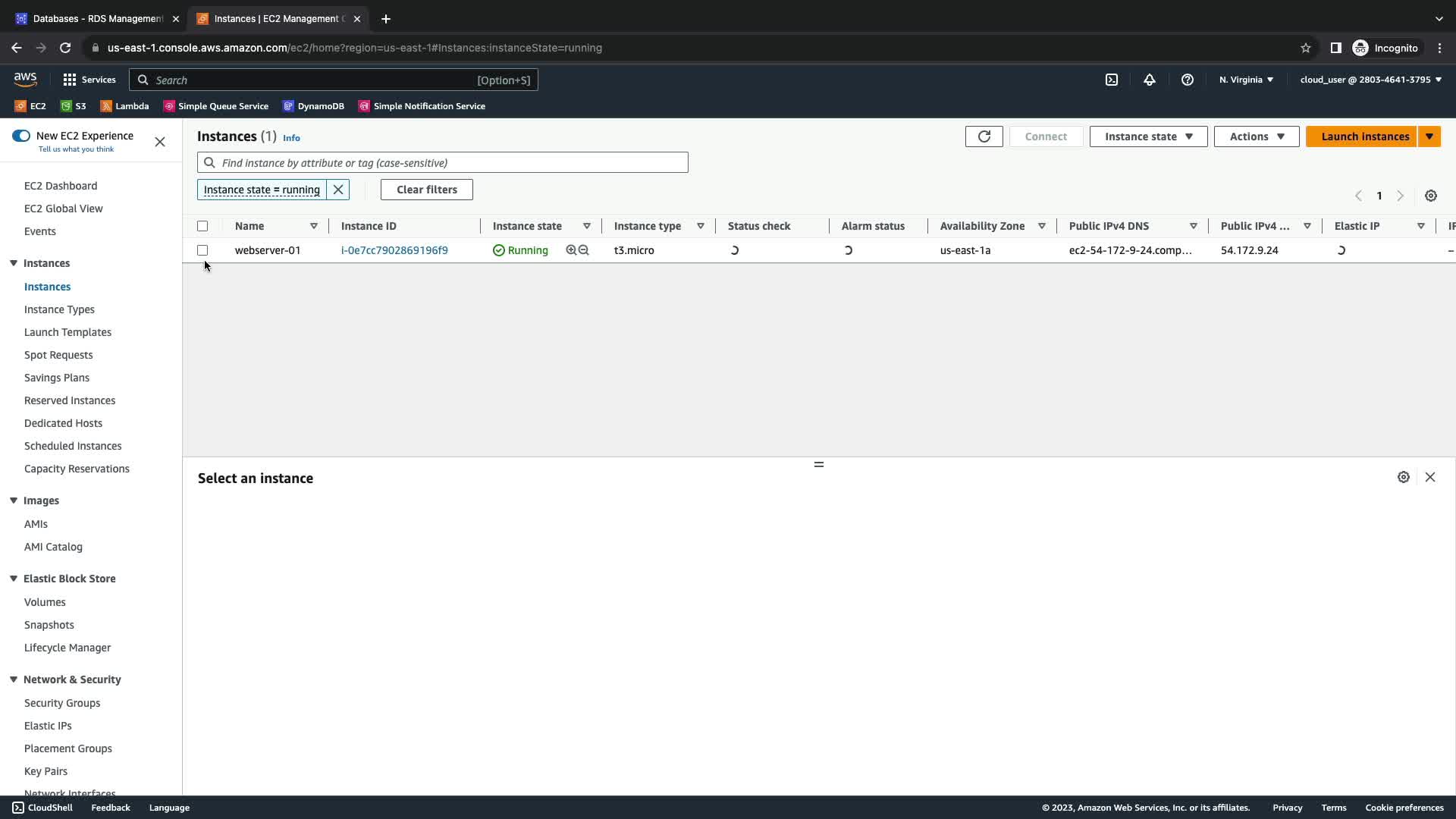
Task: Click the zoom-in filter icon beside Running
Action: click(x=571, y=250)
